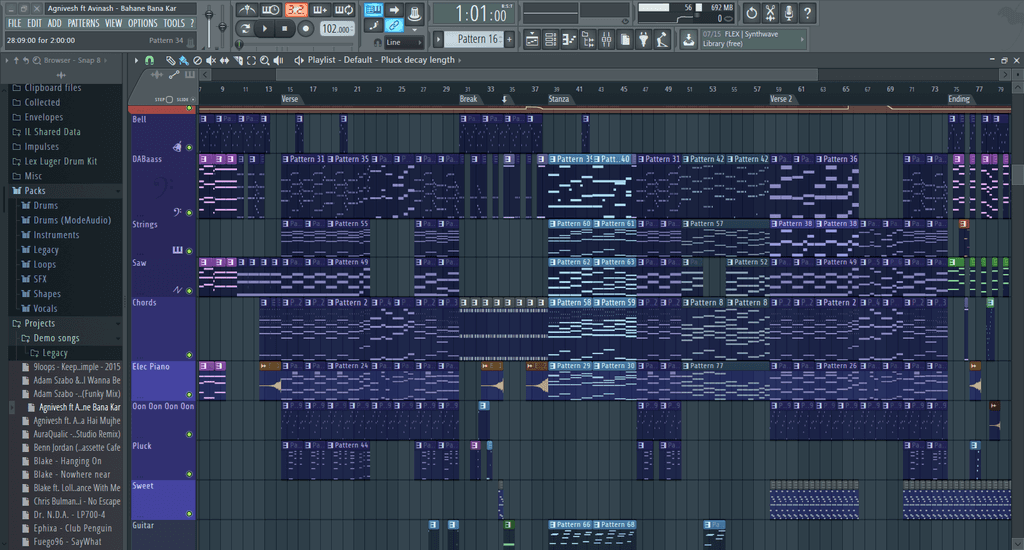
Task: Toggle the blend recording overdub icon
Action: (320, 10)
